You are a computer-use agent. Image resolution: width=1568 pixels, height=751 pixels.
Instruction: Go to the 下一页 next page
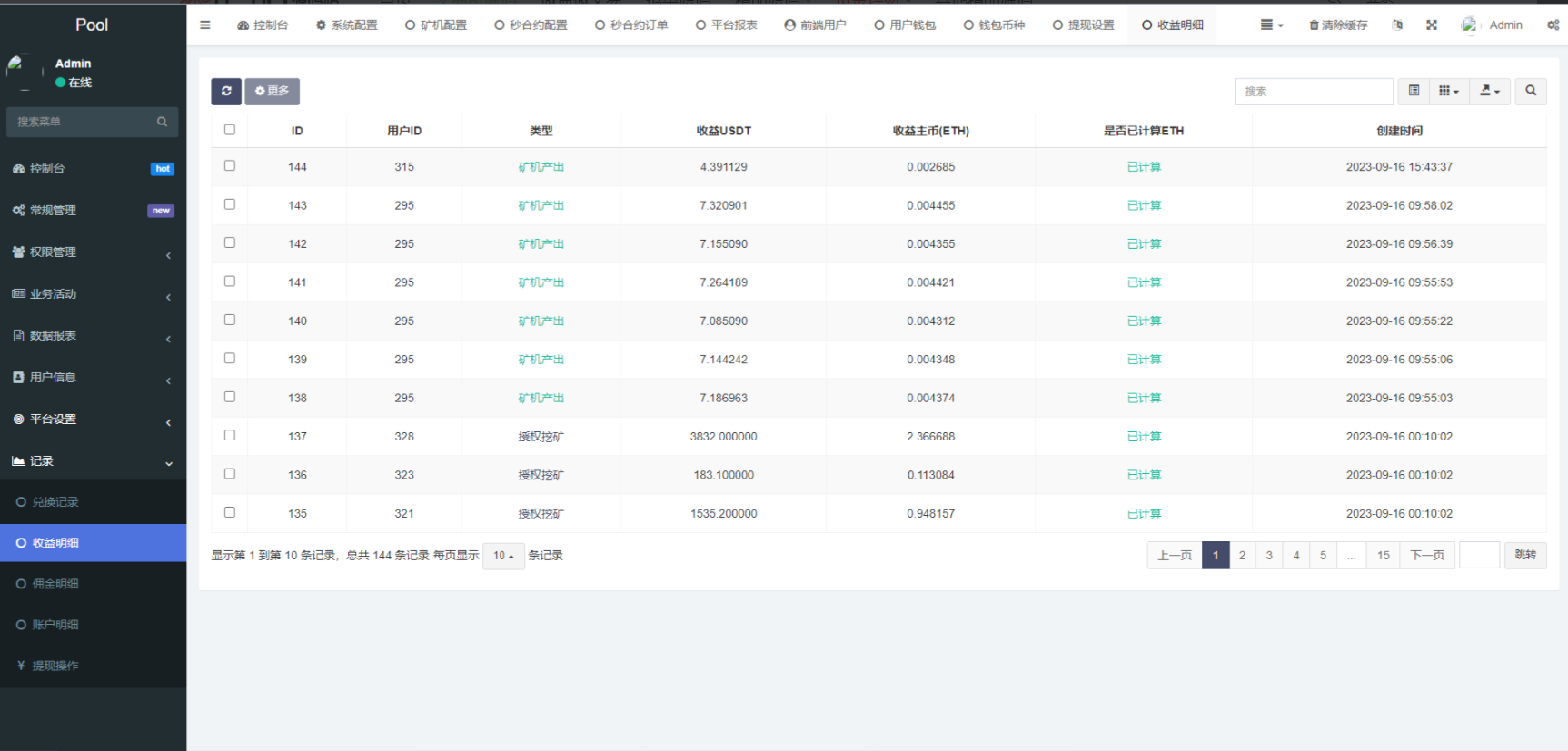[1426, 556]
